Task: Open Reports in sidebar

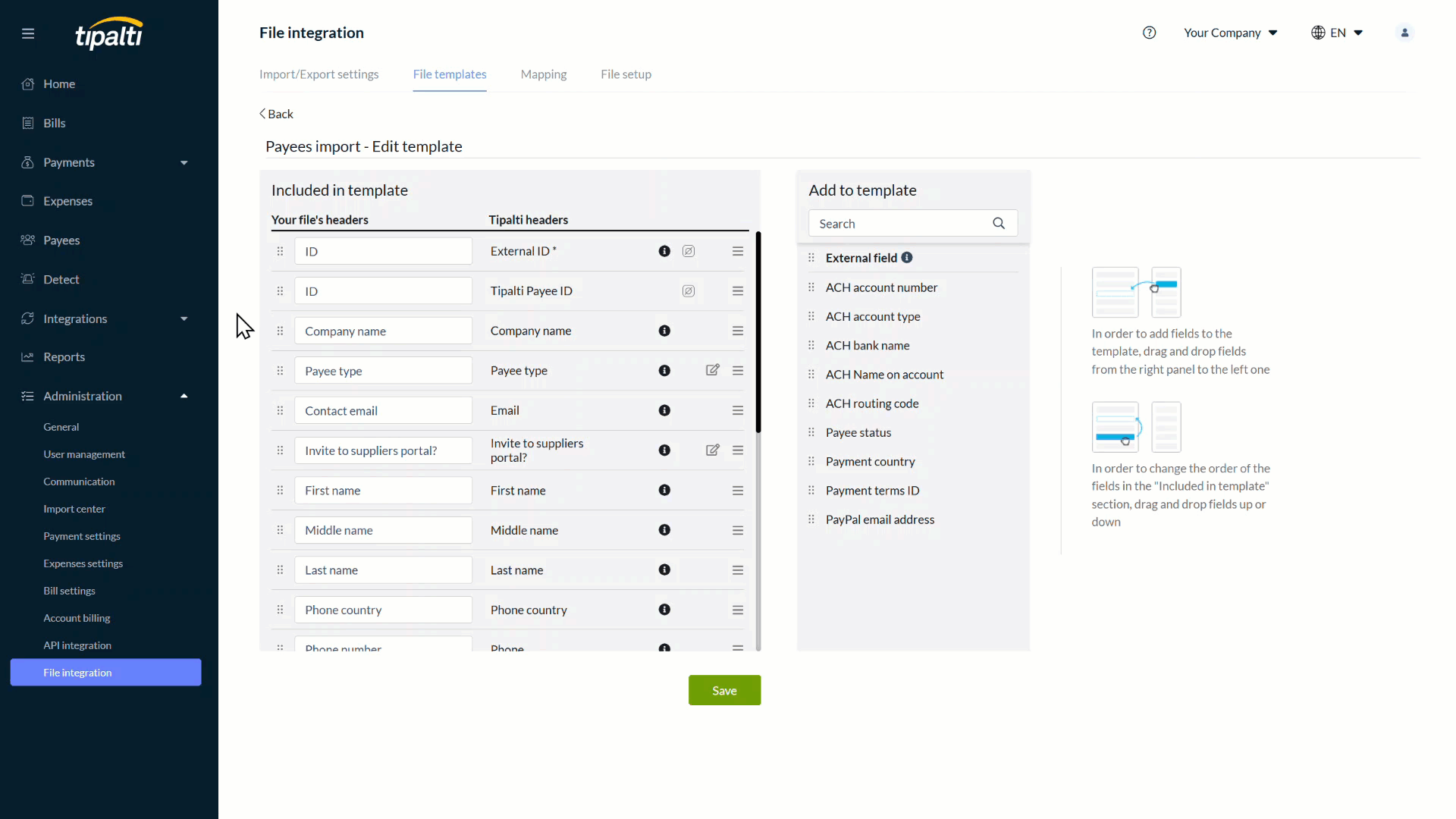Action: 64,357
